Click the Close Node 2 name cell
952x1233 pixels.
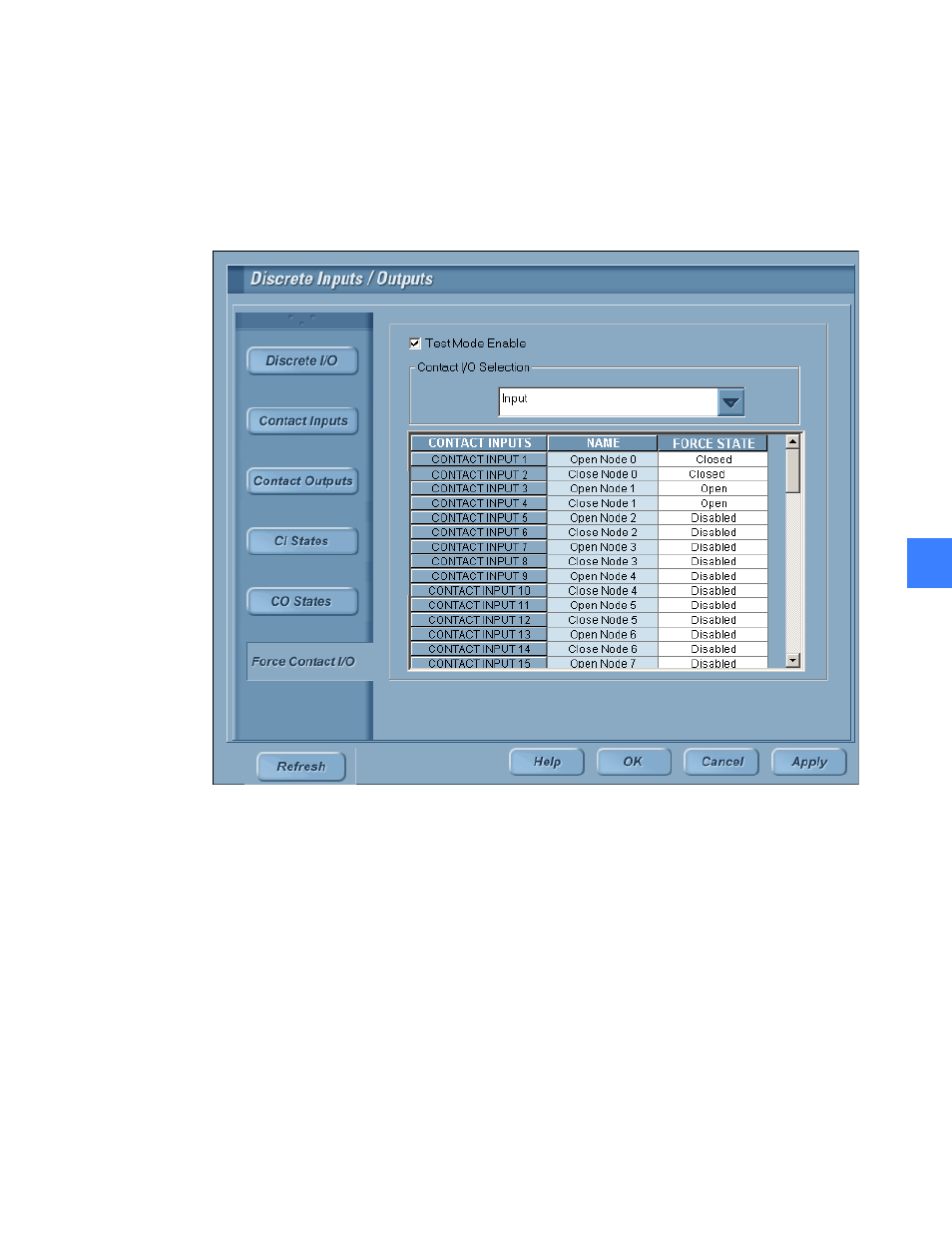(x=603, y=533)
